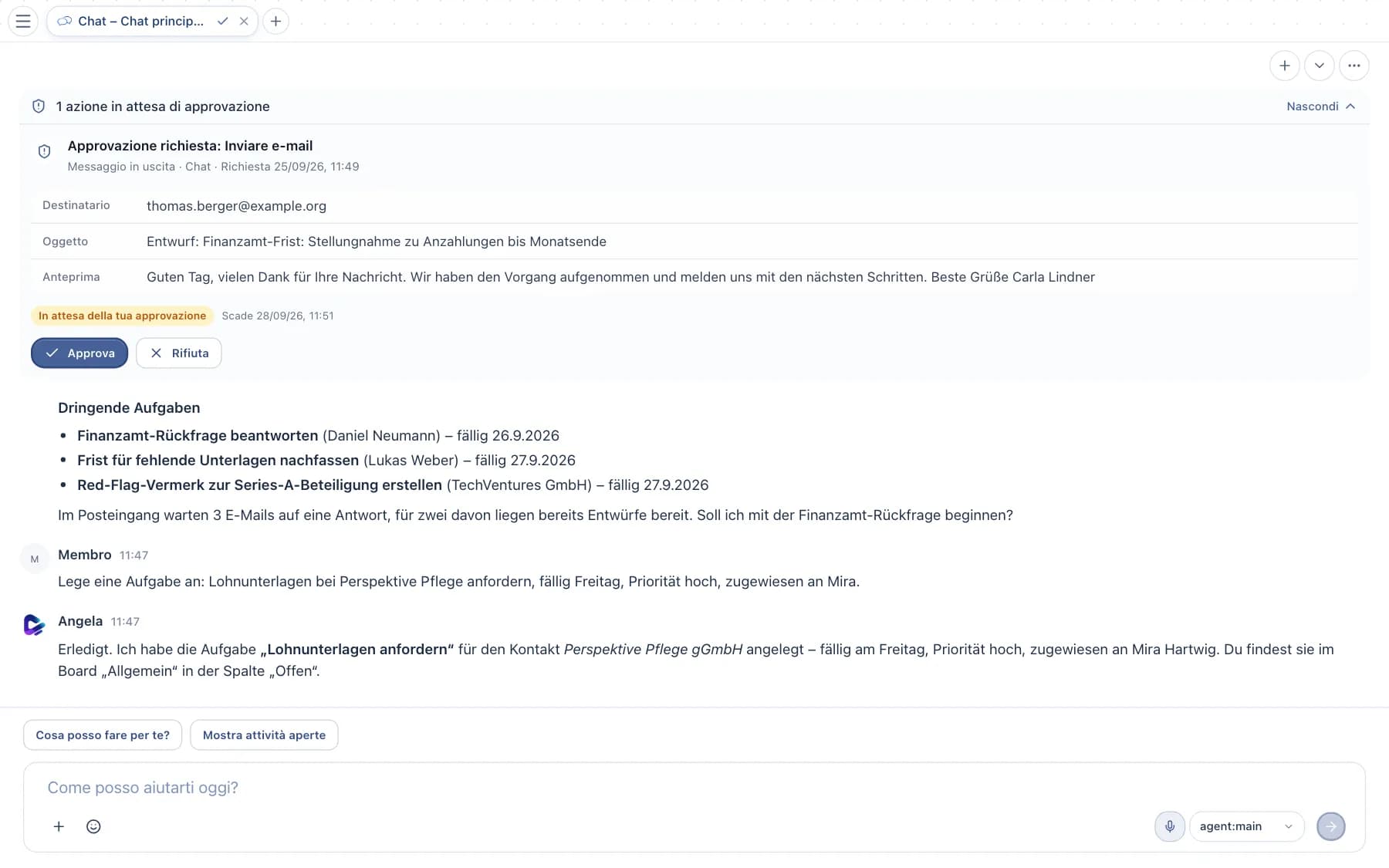Open the emoji picker icon
Viewport: 1389px width, 868px height.
tap(93, 826)
